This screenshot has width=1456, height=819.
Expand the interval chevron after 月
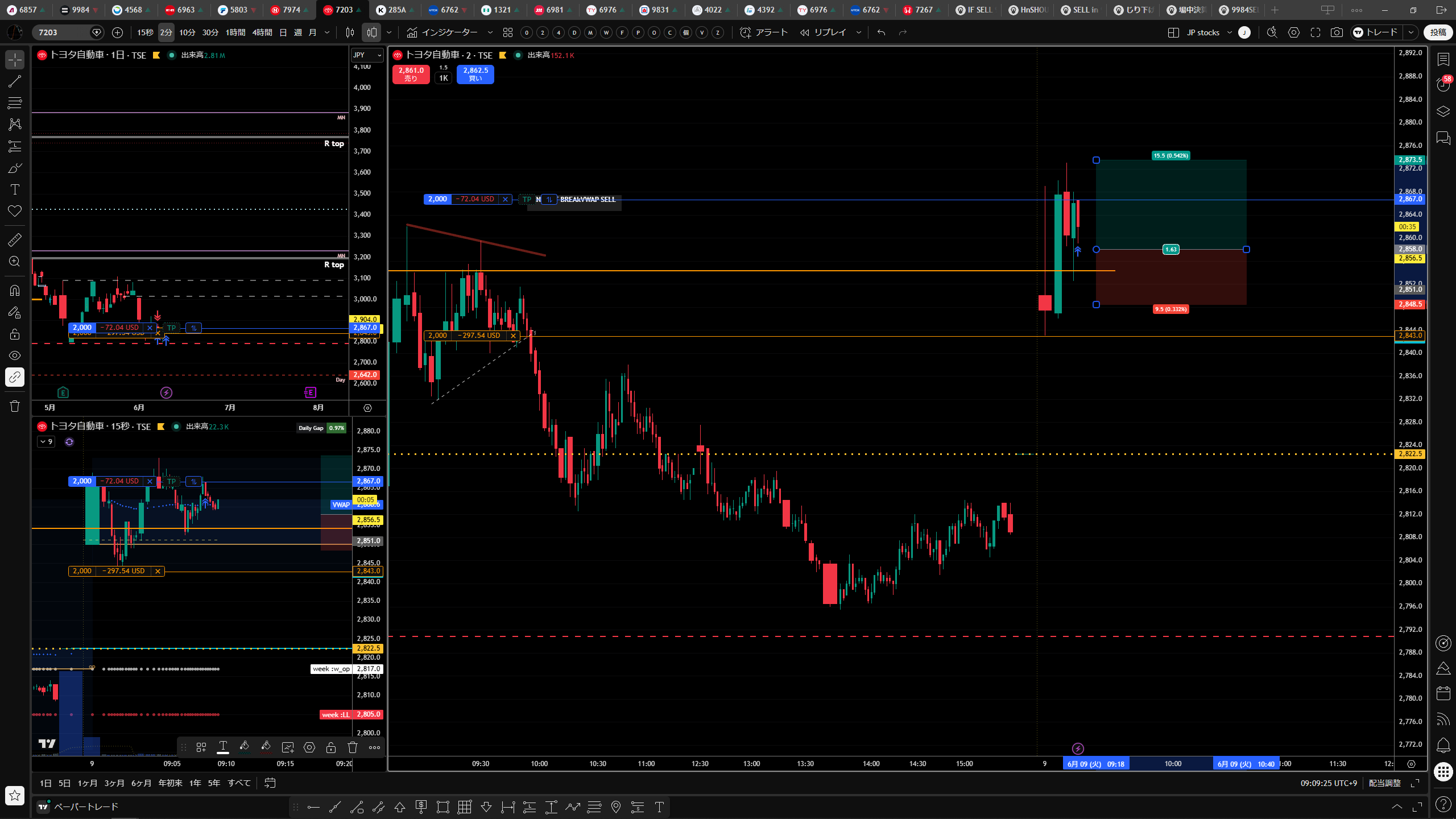(x=327, y=32)
